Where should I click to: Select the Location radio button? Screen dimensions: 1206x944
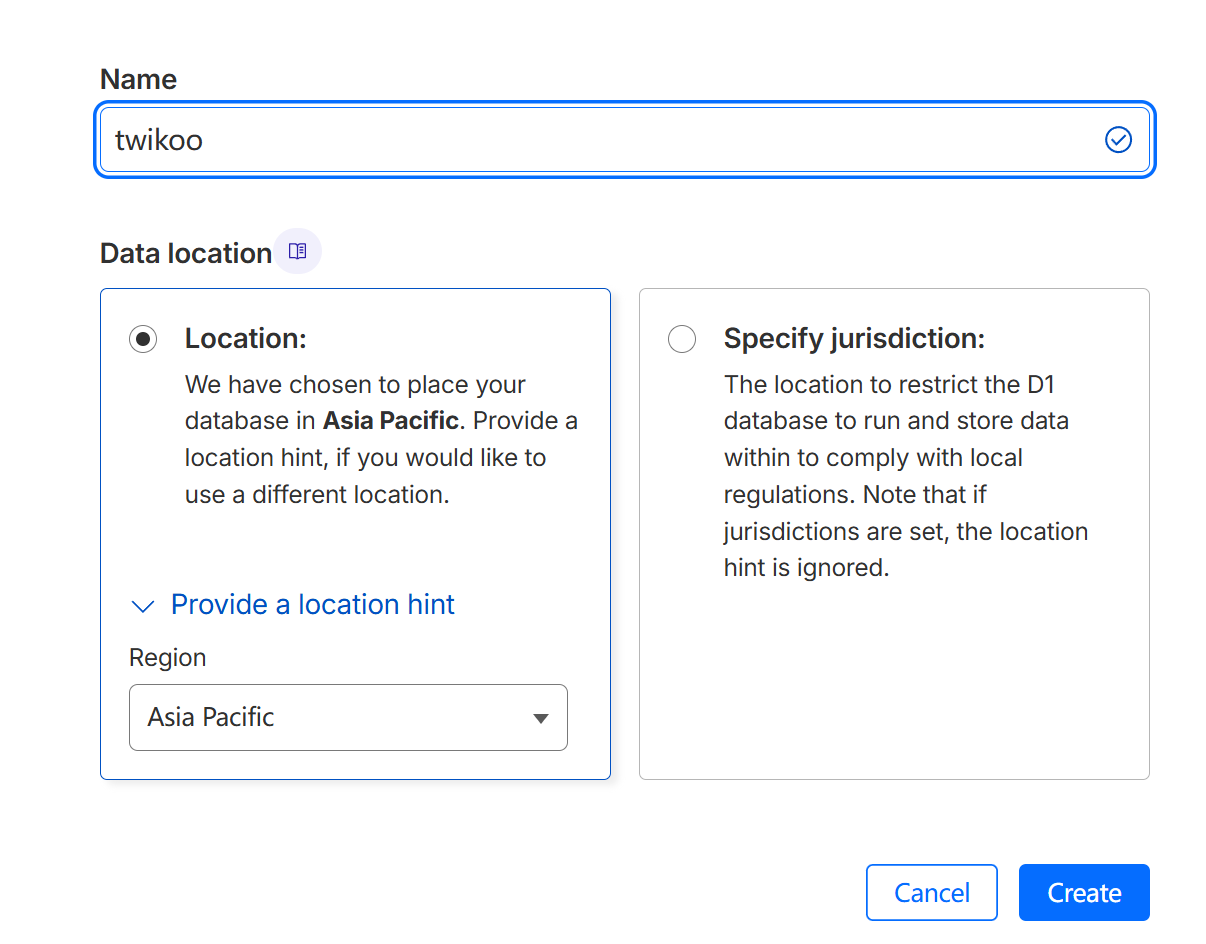143,339
